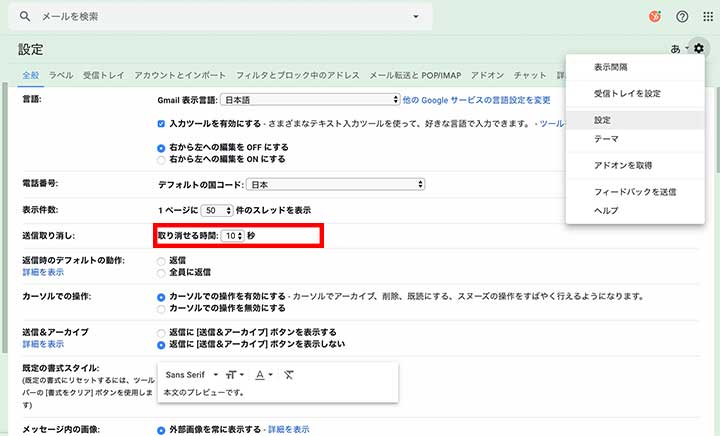Toggle 入力ツールを有効にする checkbox
Viewport: 720px width, 436px height.
coord(161,123)
